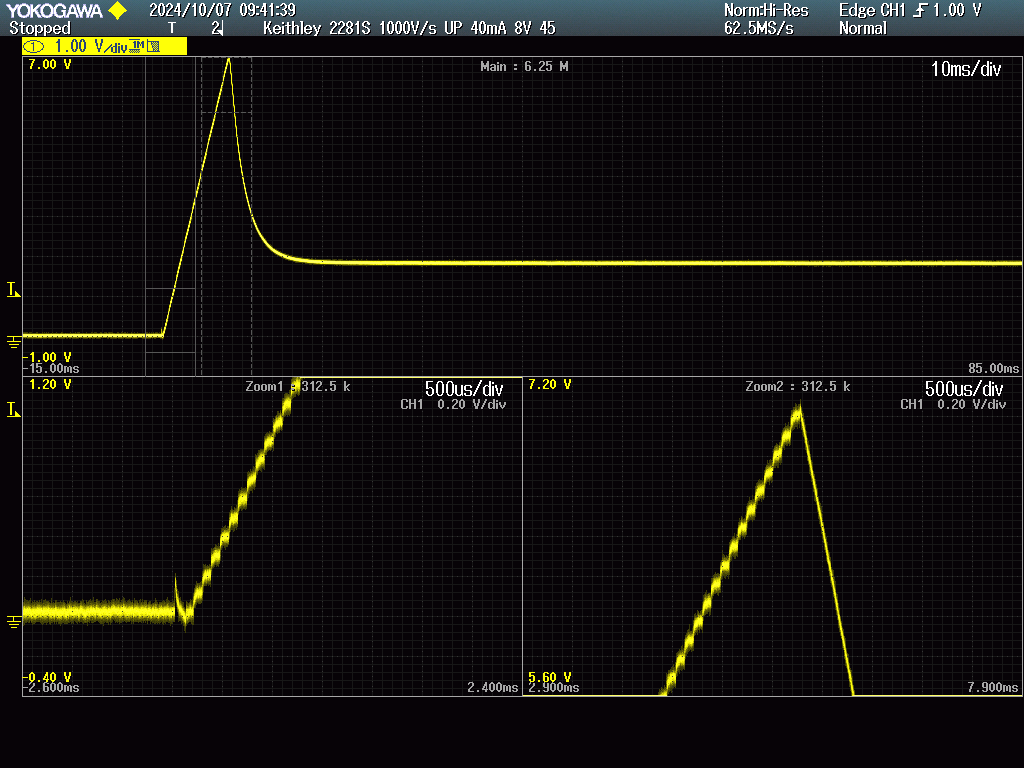The image size is (1024, 768).
Task: Click the yellow Yokogawa diamond logo
Action: [x=117, y=10]
